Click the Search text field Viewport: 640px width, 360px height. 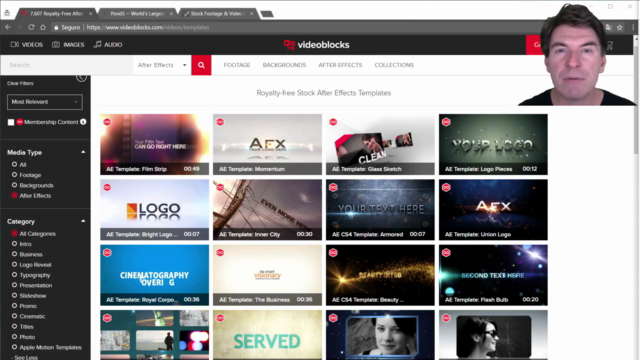(x=67, y=65)
